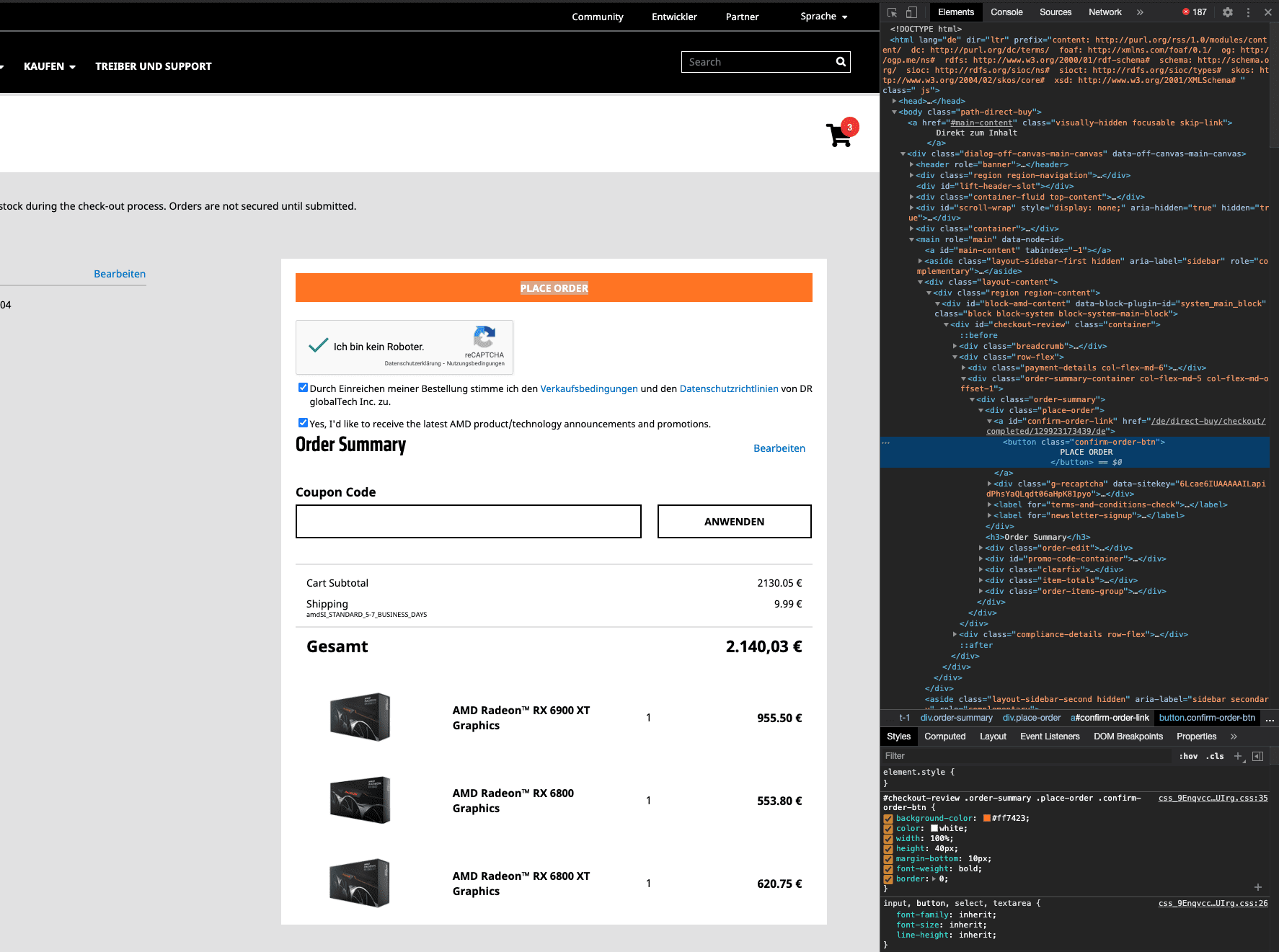1279x952 pixels.
Task: Close the DevTools panel
Action: point(1268,12)
